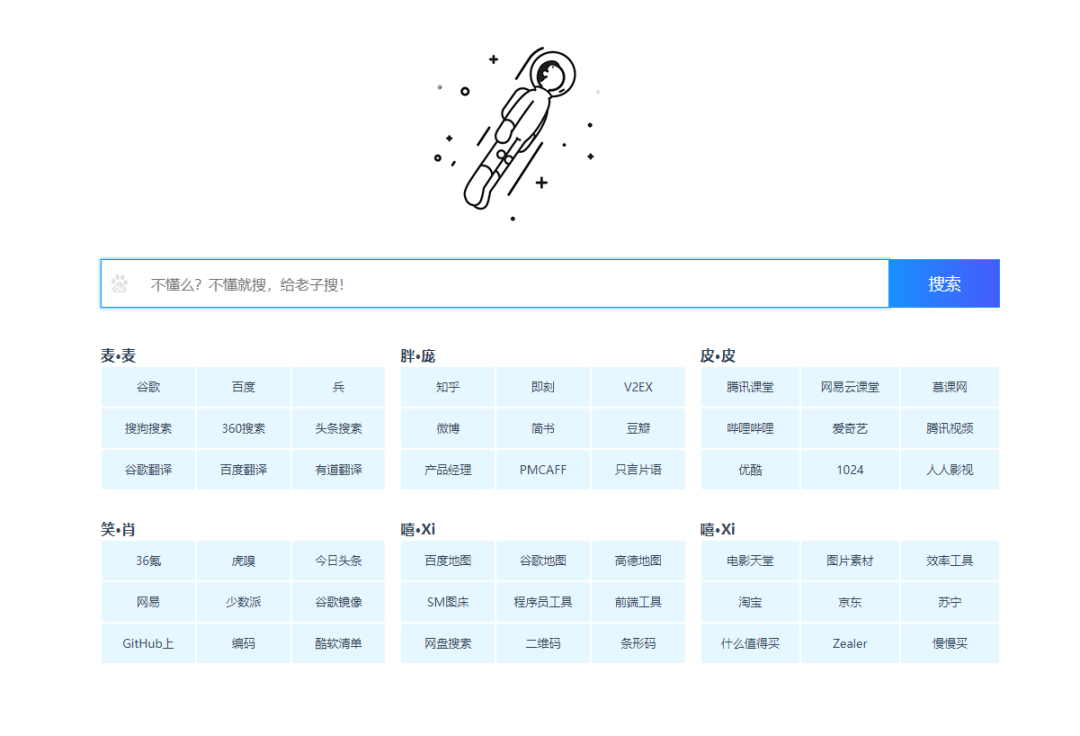Image resolution: width=1080 pixels, height=736 pixels.
Task: Open the GitHub上 link
Action: 147,643
